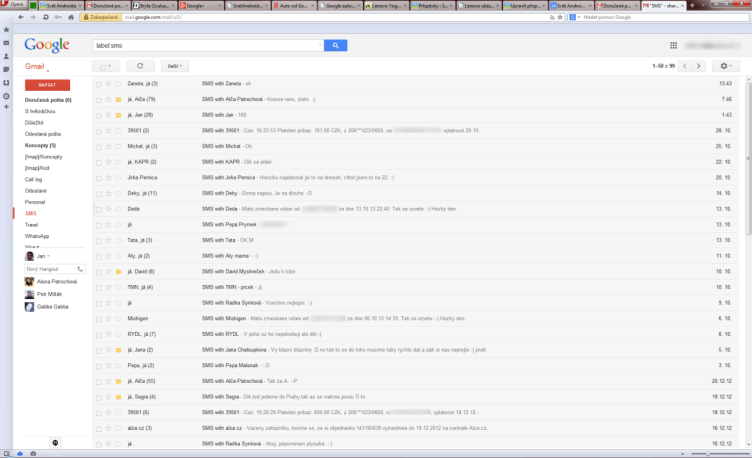Open the Opera bookmarks panel star
This screenshot has height=458, width=752.
pyautogui.click(x=6, y=30)
